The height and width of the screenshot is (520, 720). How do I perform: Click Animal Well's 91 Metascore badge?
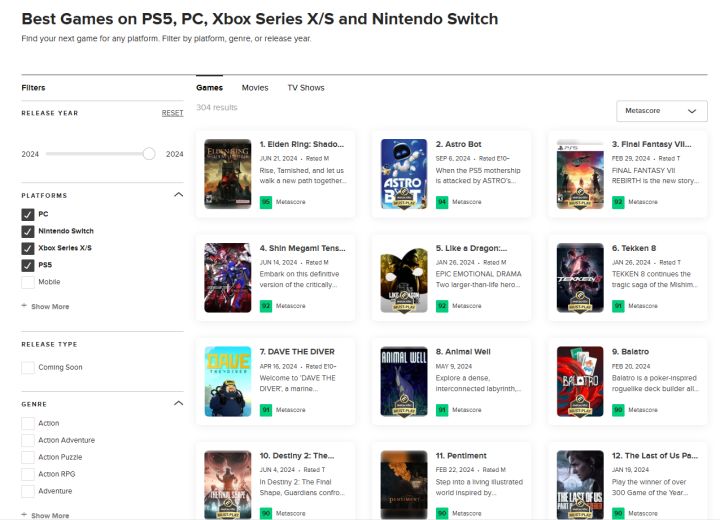pyautogui.click(x=442, y=409)
